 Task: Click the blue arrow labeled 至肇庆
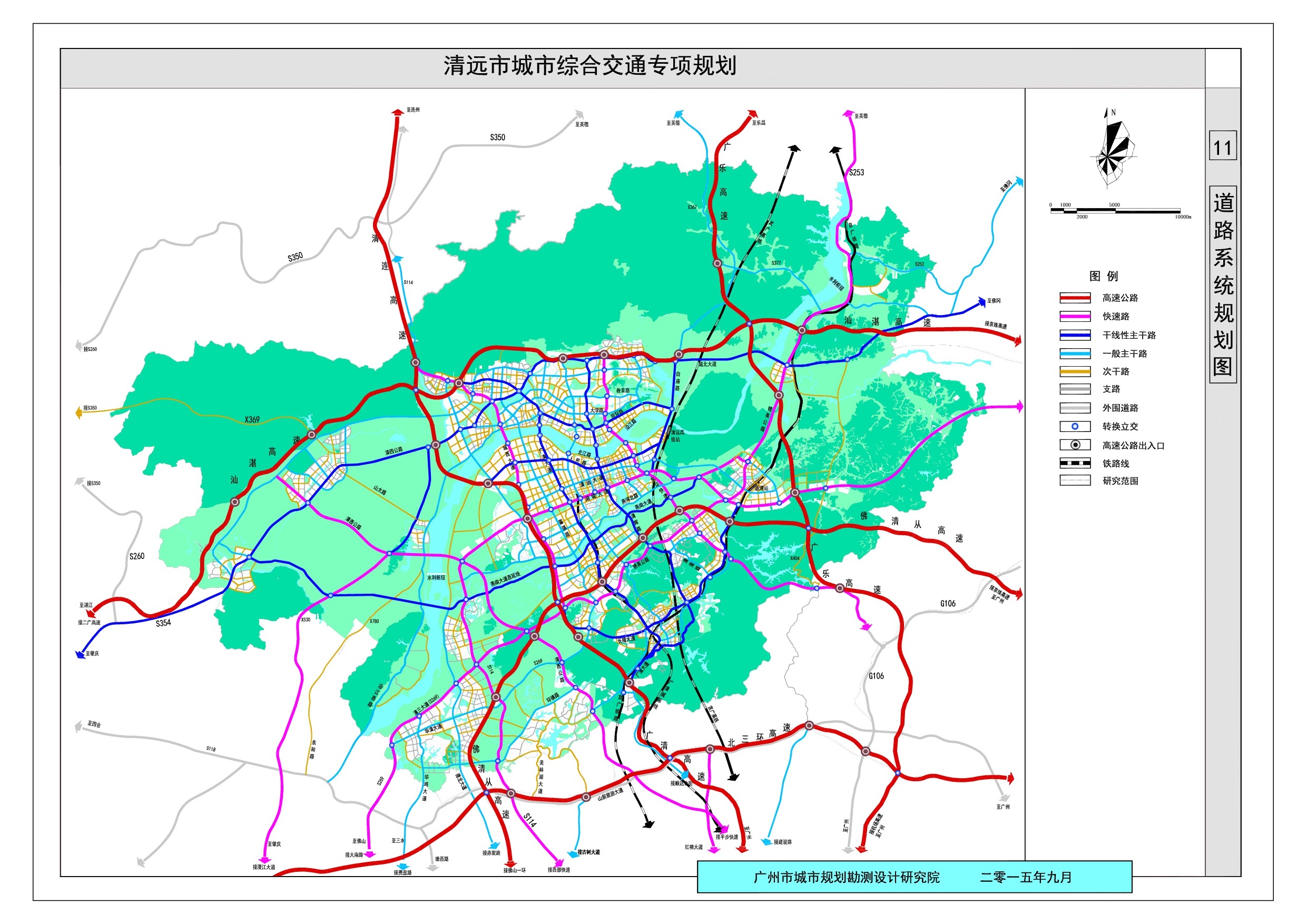point(80,654)
